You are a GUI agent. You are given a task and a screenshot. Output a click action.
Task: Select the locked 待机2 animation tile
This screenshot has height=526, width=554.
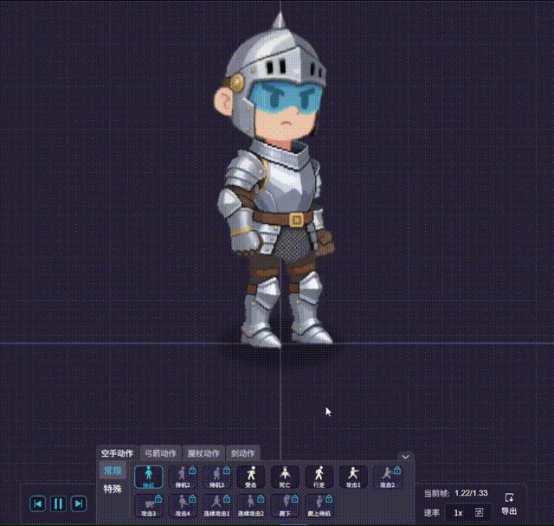coord(183,477)
